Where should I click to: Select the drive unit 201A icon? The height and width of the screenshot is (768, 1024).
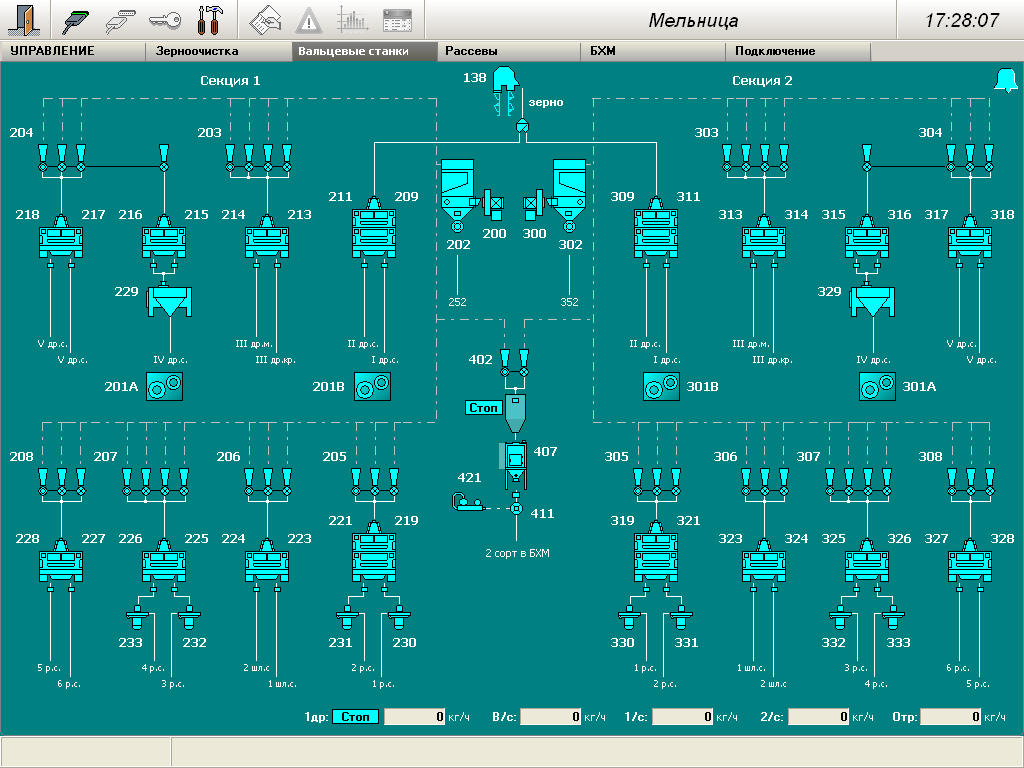163,386
